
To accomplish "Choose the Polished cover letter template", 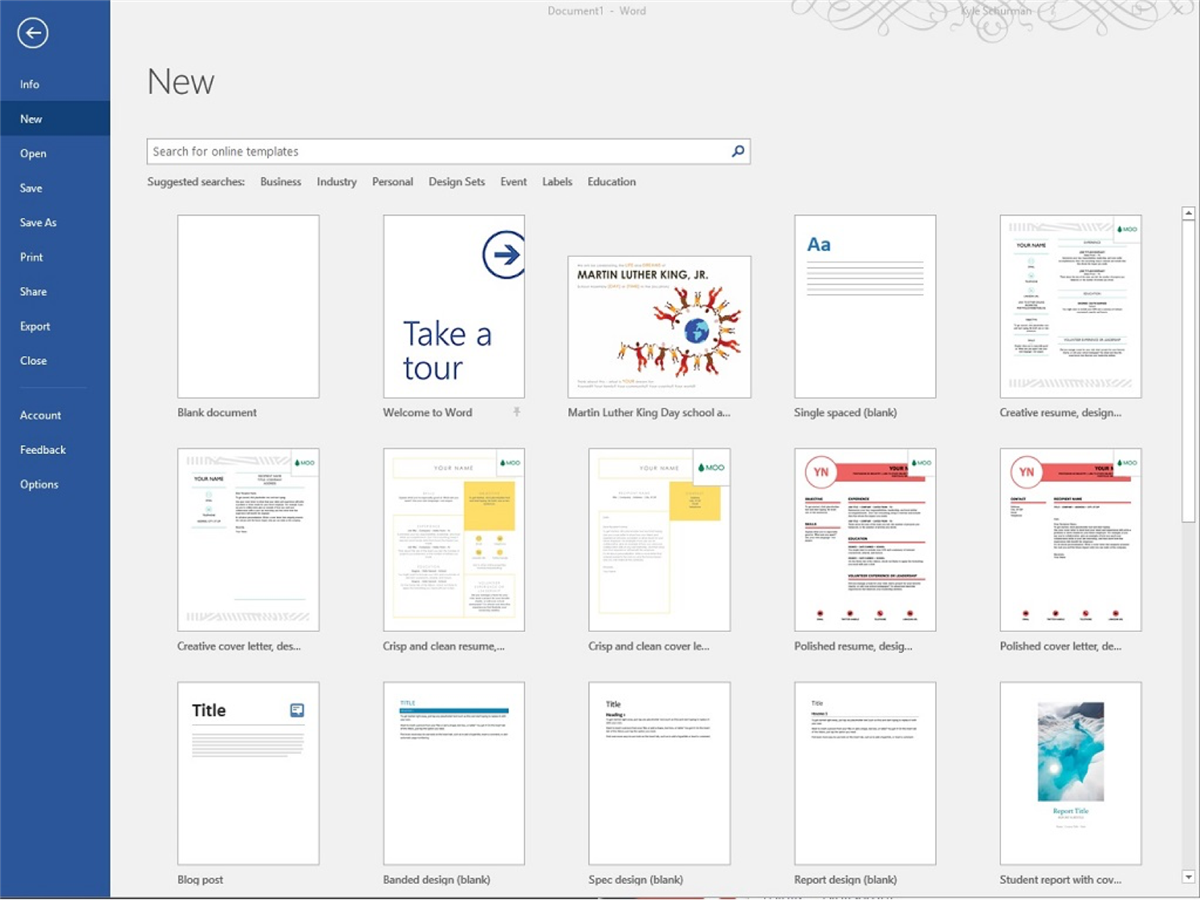I will pos(1071,540).
